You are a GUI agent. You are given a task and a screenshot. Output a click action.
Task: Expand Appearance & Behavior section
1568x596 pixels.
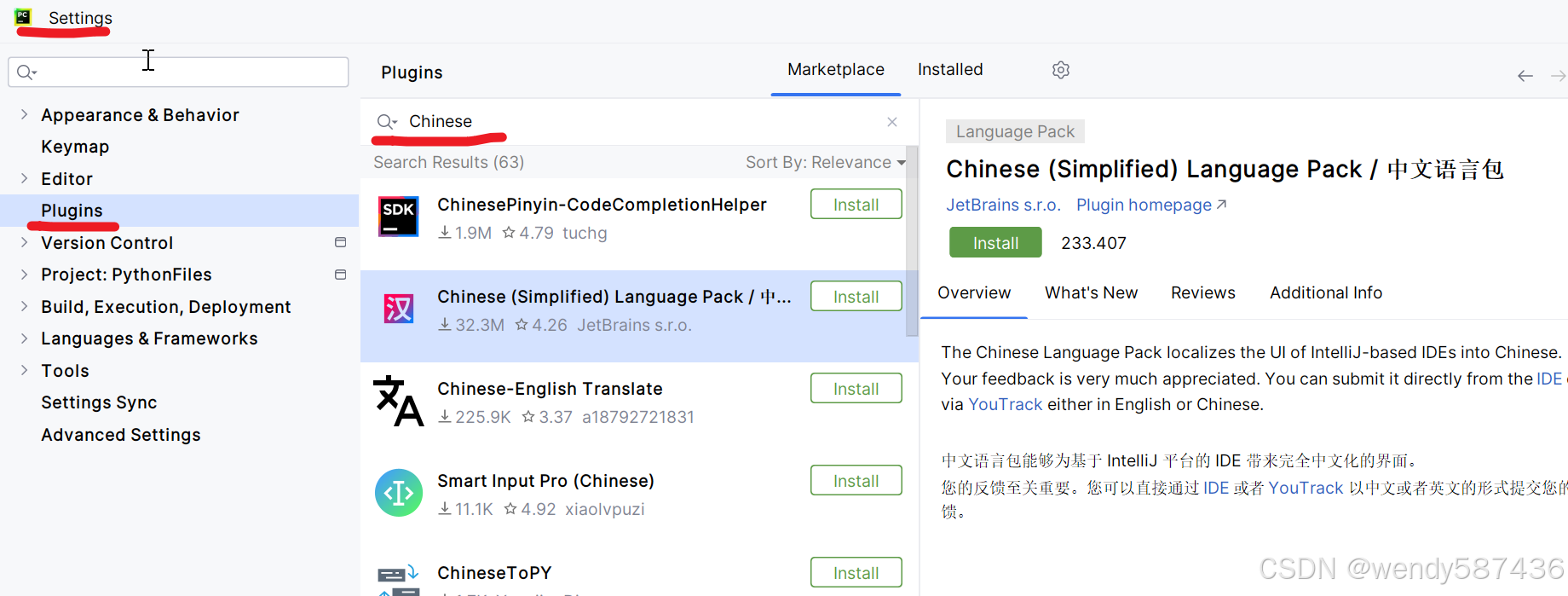point(24,114)
